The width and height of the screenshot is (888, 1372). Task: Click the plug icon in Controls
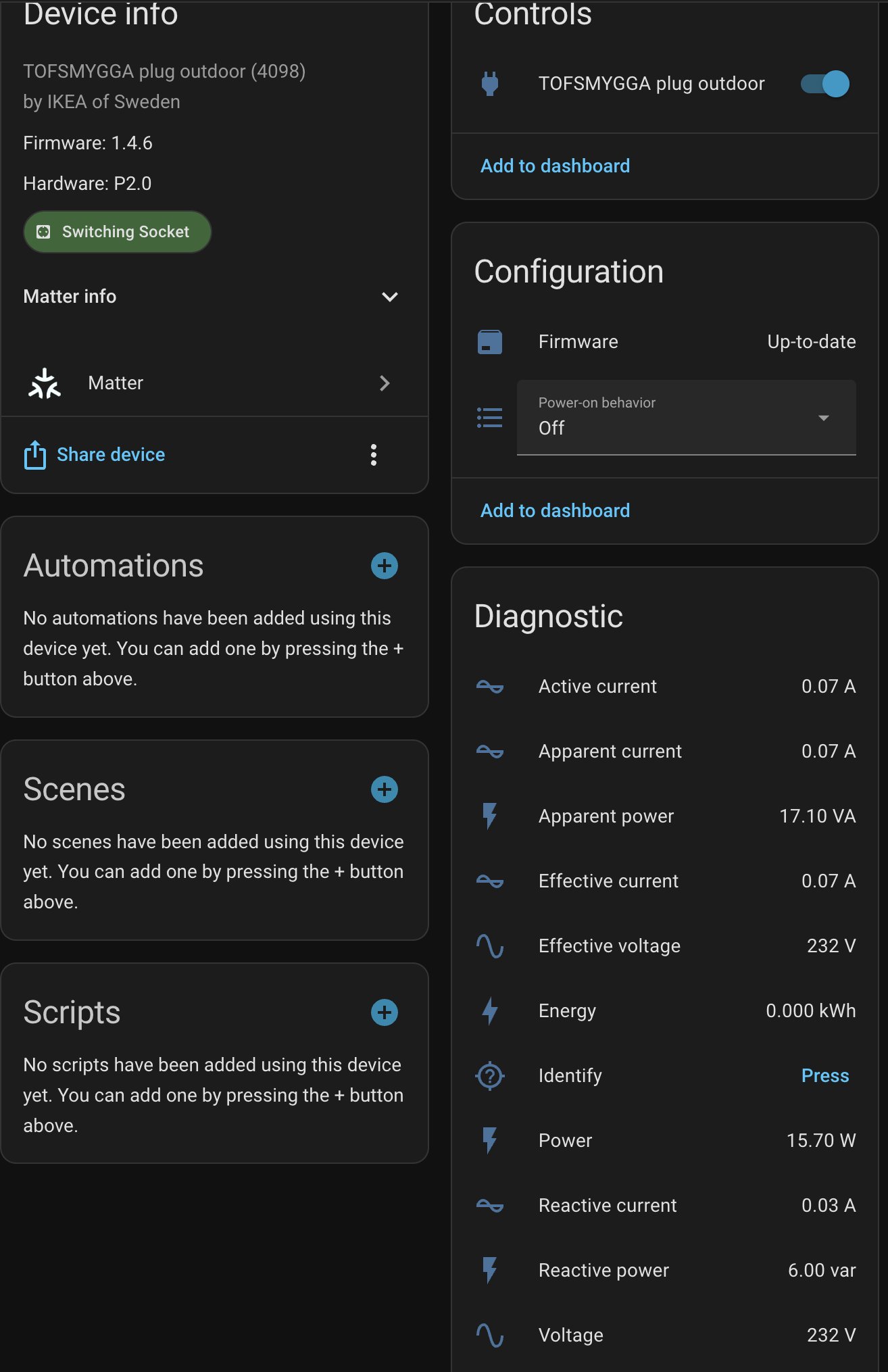pyautogui.click(x=490, y=84)
